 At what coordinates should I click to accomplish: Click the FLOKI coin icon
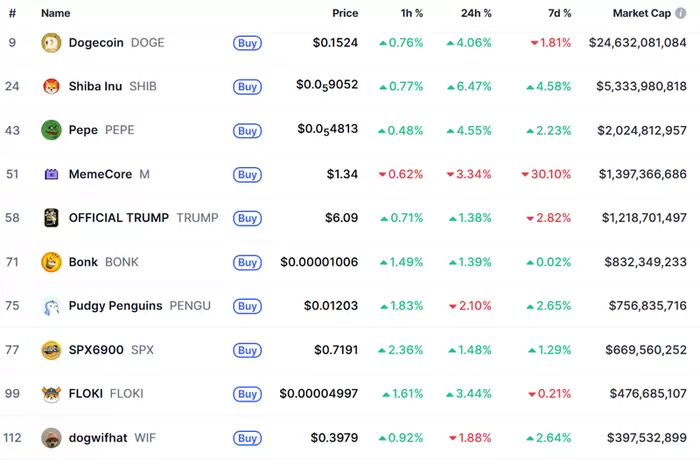(x=51, y=394)
